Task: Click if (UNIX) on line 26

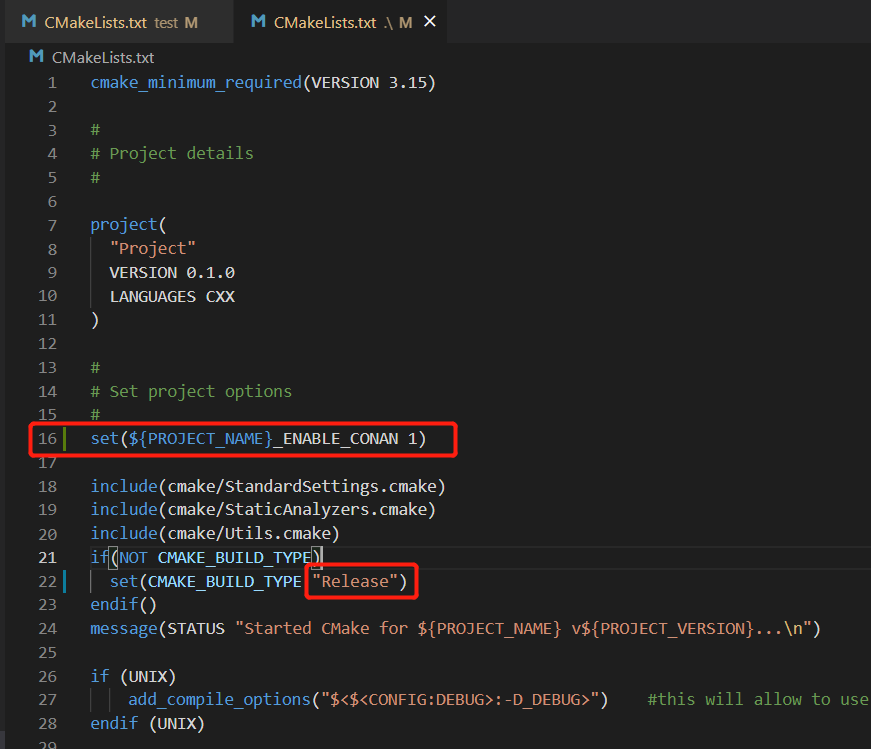Action: 133,676
